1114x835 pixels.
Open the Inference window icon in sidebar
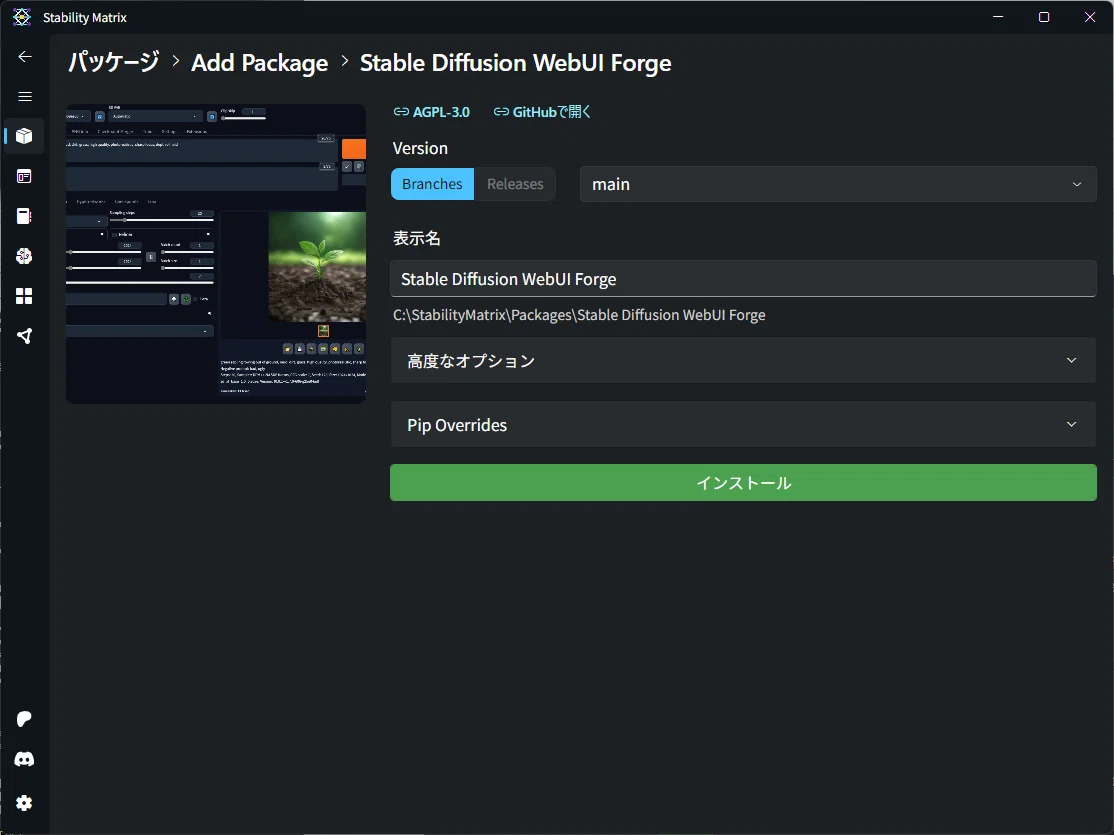[24, 176]
